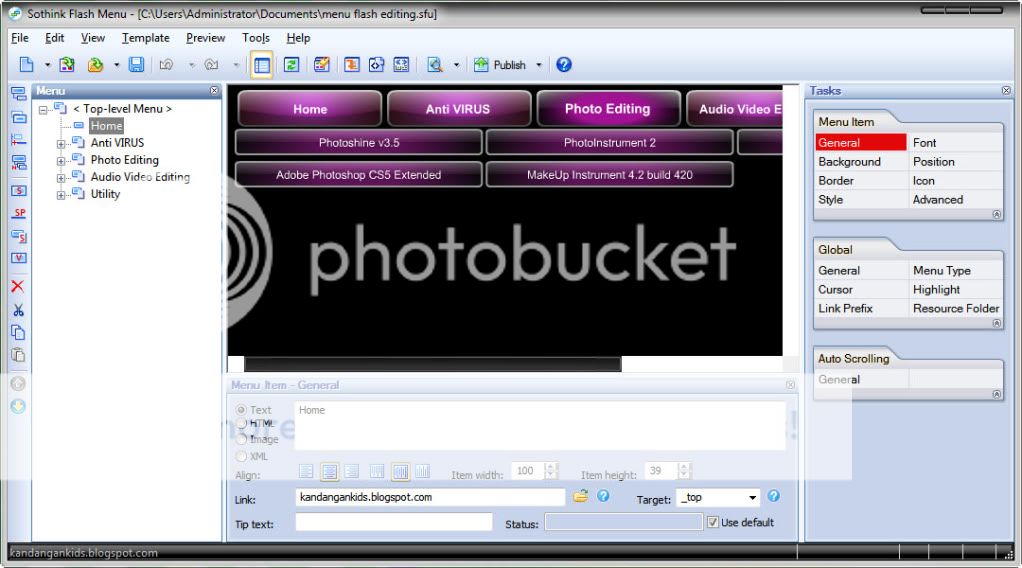Click the Publish button
The image size is (1022, 568).
coord(501,65)
